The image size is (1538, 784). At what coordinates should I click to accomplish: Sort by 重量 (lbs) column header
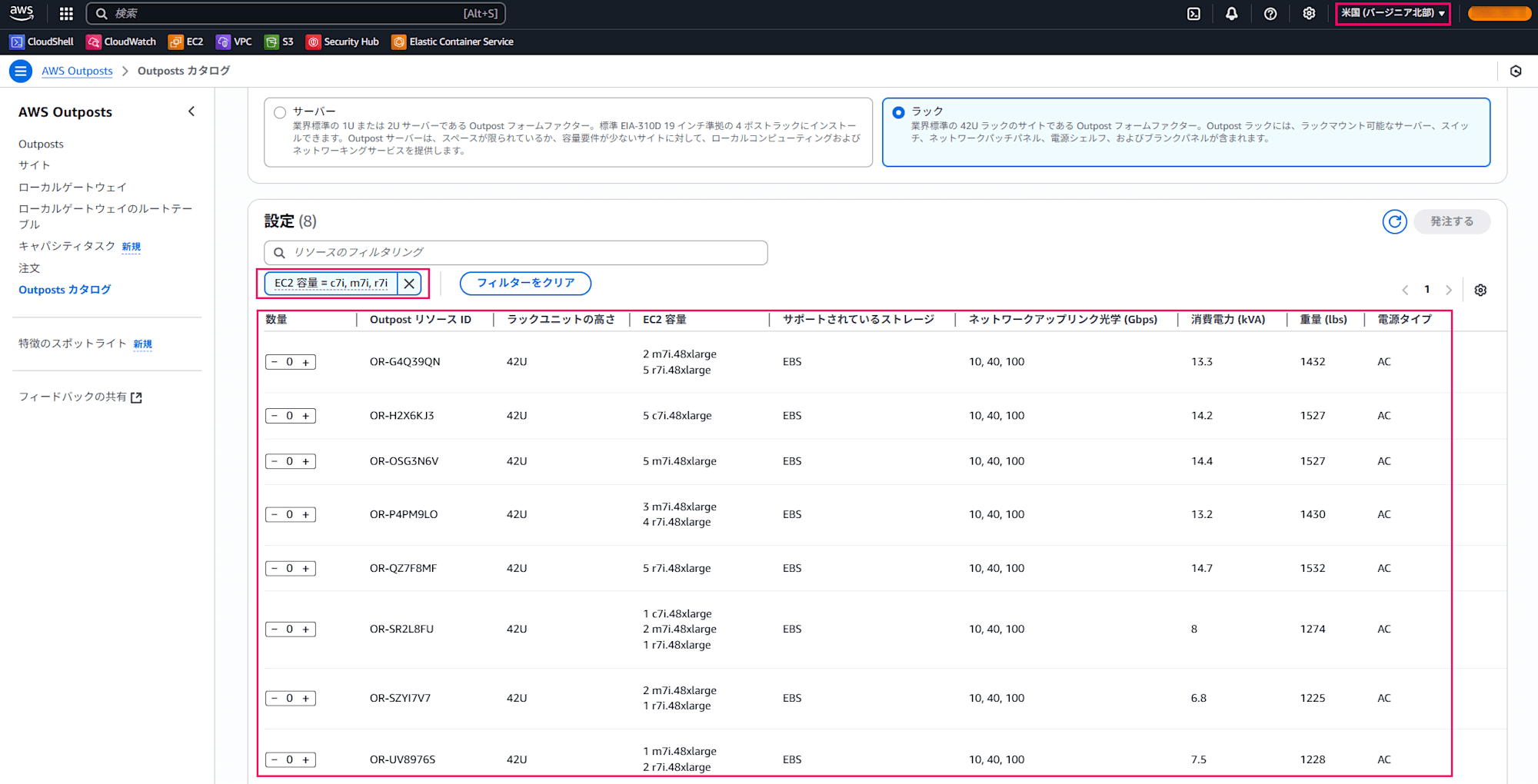1323,320
